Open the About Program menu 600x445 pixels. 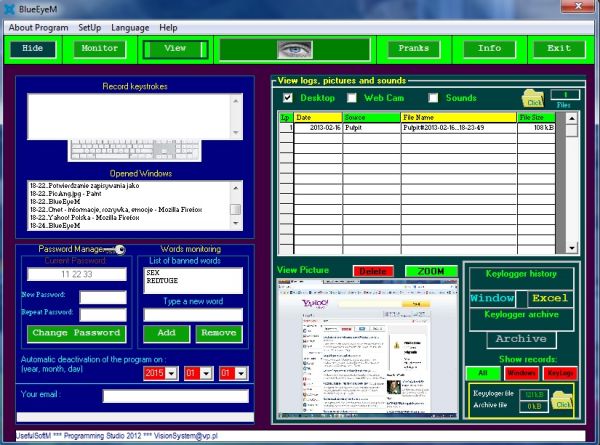[x=38, y=28]
